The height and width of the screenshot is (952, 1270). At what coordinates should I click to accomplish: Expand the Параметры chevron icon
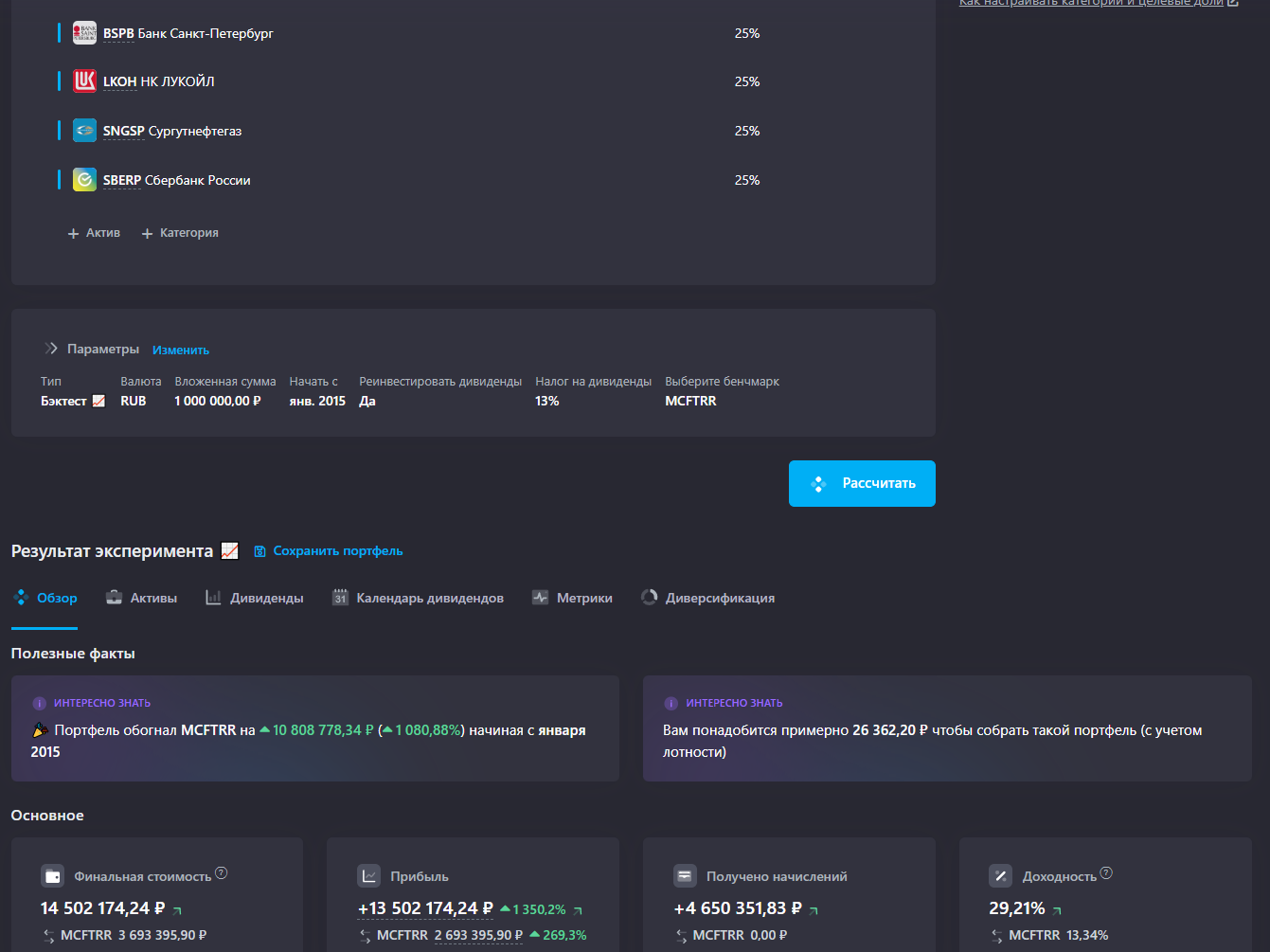pos(51,349)
